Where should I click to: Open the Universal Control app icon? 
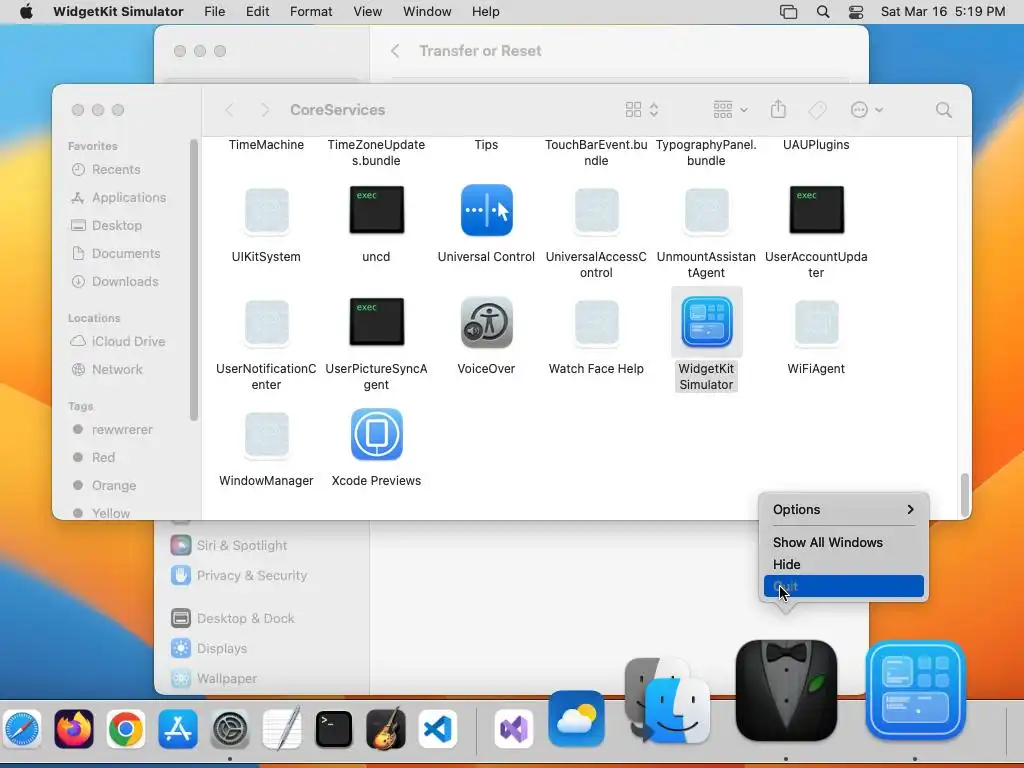pyautogui.click(x=487, y=210)
